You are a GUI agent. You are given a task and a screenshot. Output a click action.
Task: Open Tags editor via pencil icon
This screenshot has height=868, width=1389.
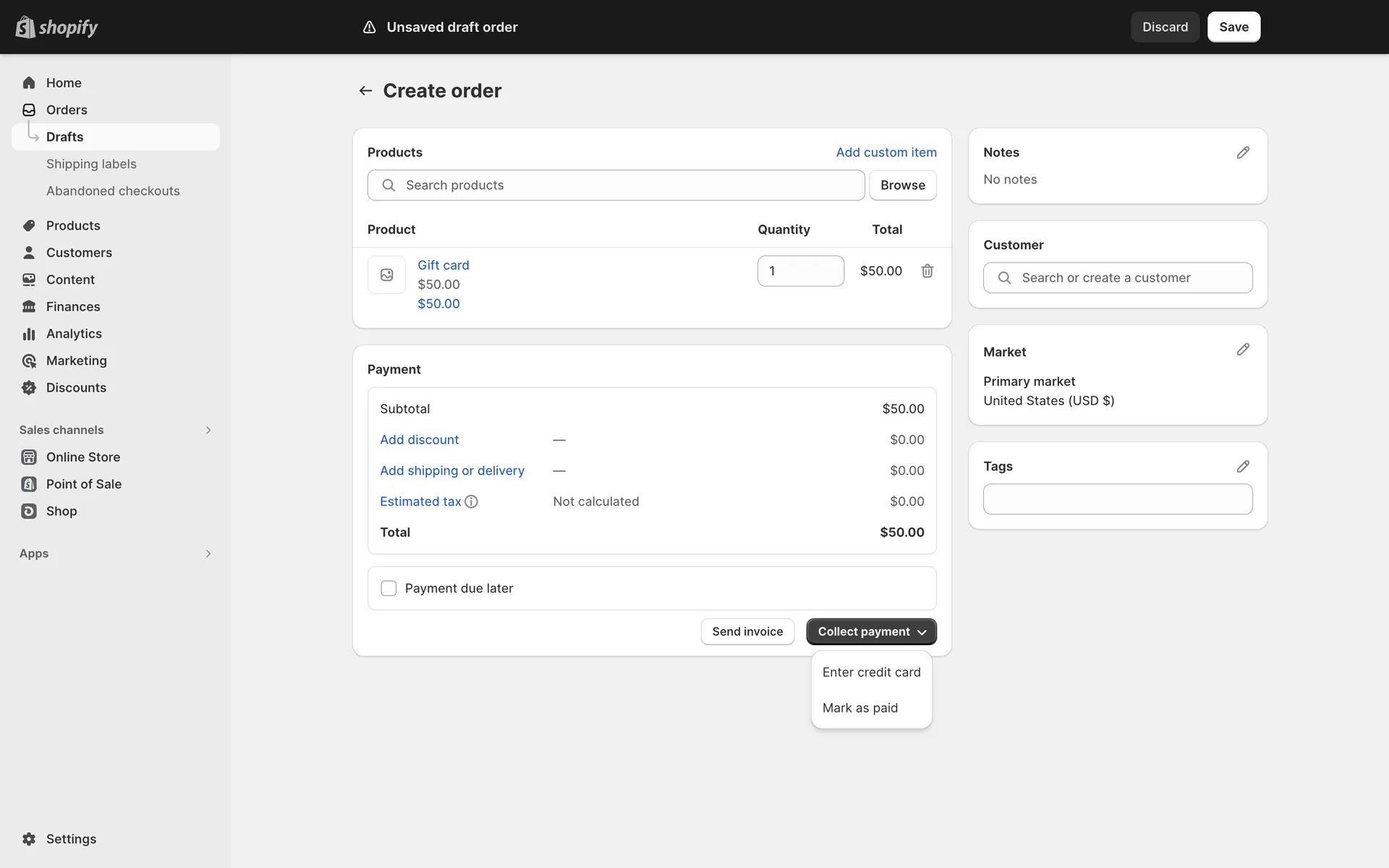(x=1242, y=467)
